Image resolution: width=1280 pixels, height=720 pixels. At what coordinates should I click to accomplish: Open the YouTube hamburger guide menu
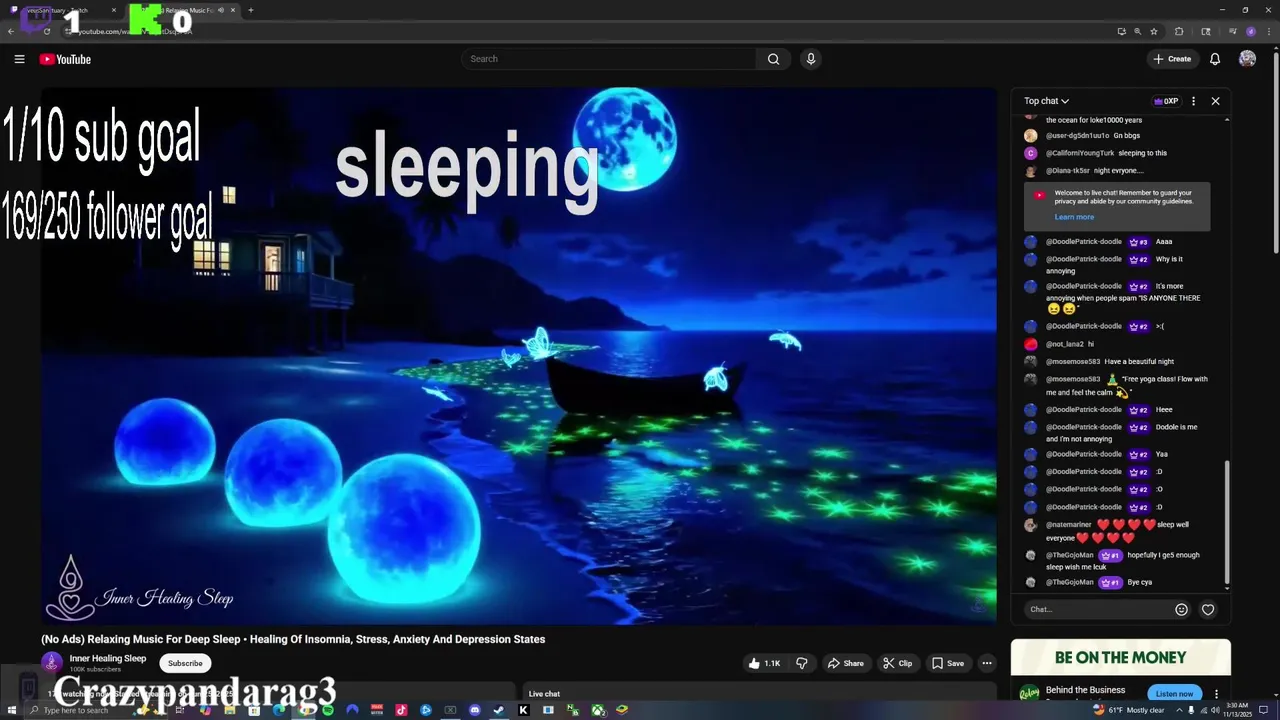pos(19,59)
